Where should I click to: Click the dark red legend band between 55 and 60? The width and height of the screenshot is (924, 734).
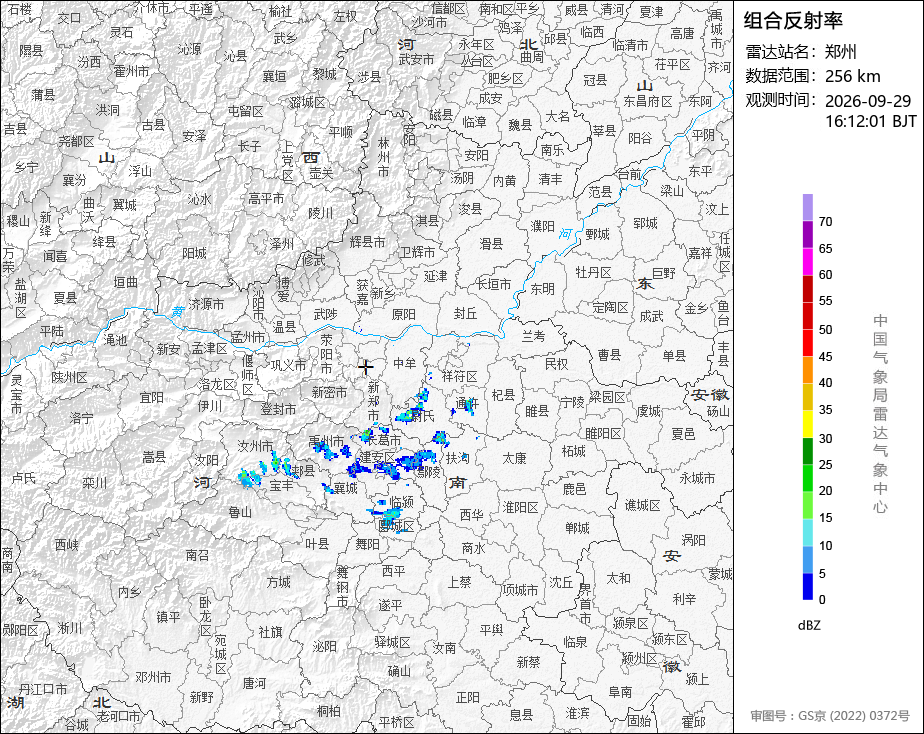[x=807, y=289]
